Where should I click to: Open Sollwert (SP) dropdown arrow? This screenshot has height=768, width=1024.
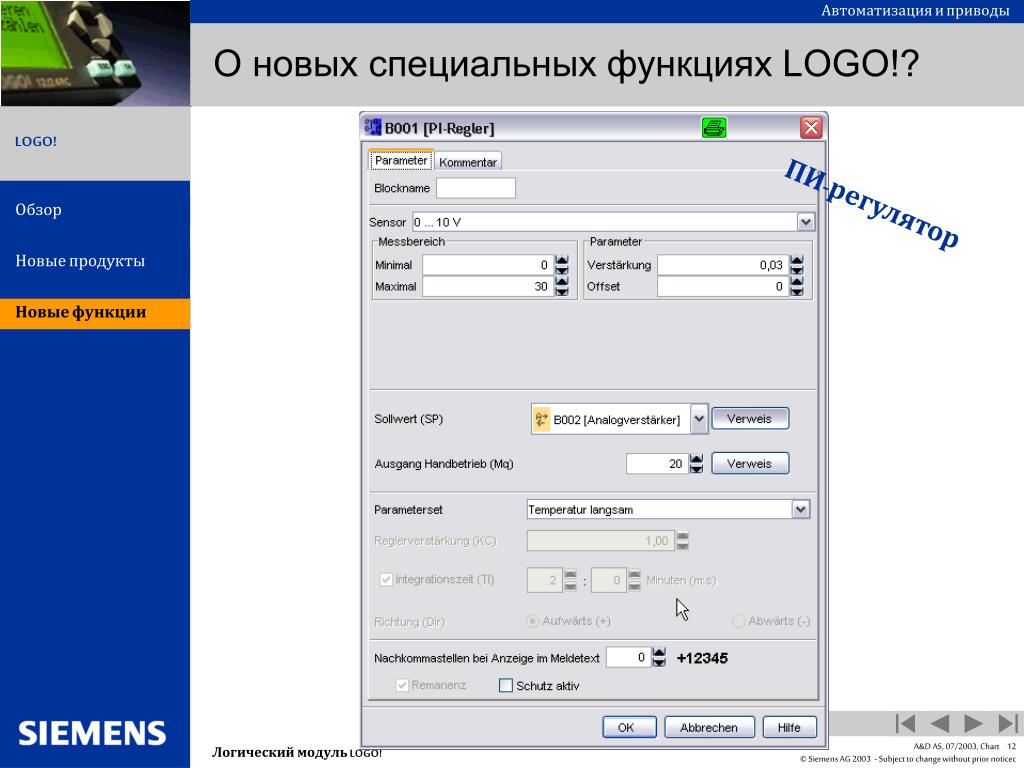point(699,419)
